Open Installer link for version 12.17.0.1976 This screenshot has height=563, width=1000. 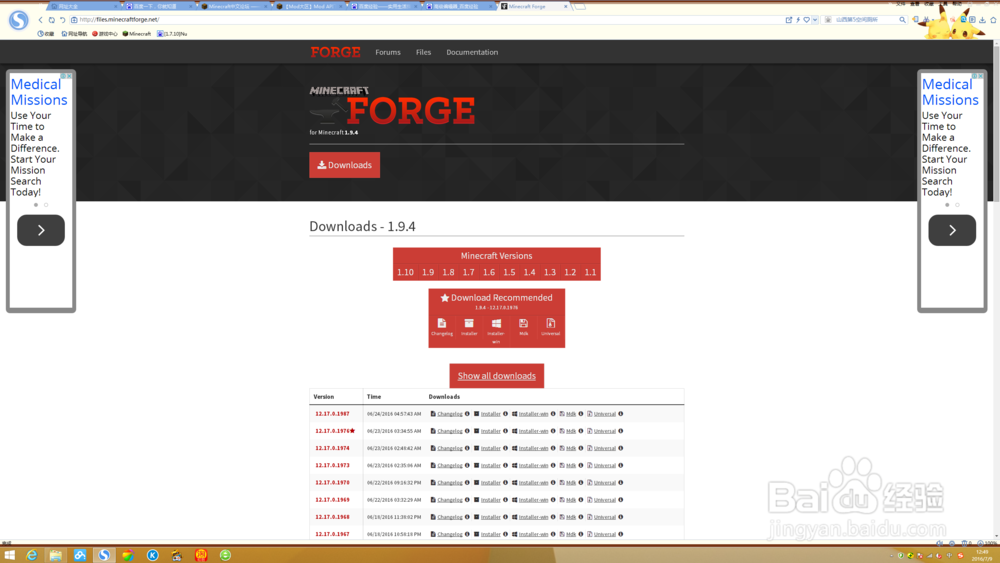coord(490,431)
